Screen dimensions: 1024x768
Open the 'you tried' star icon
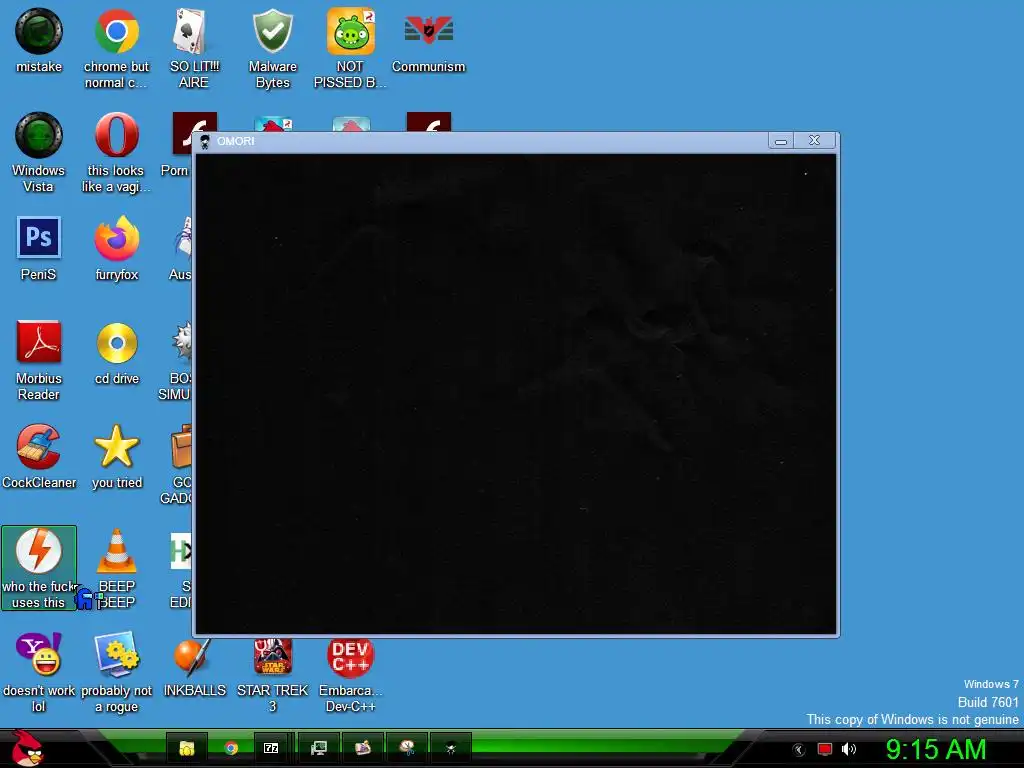point(116,456)
